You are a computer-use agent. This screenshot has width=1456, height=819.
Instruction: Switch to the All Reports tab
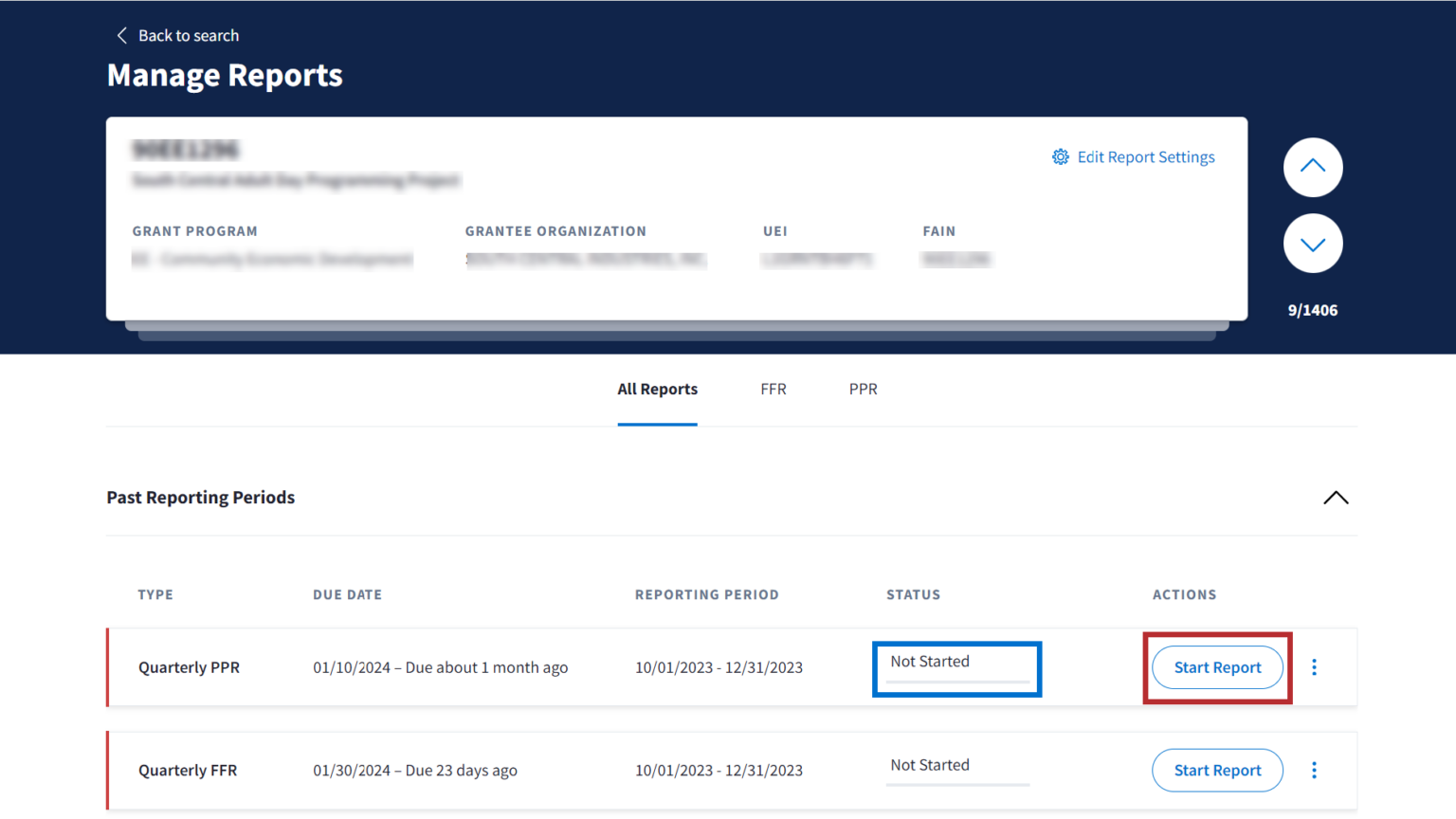click(x=657, y=390)
